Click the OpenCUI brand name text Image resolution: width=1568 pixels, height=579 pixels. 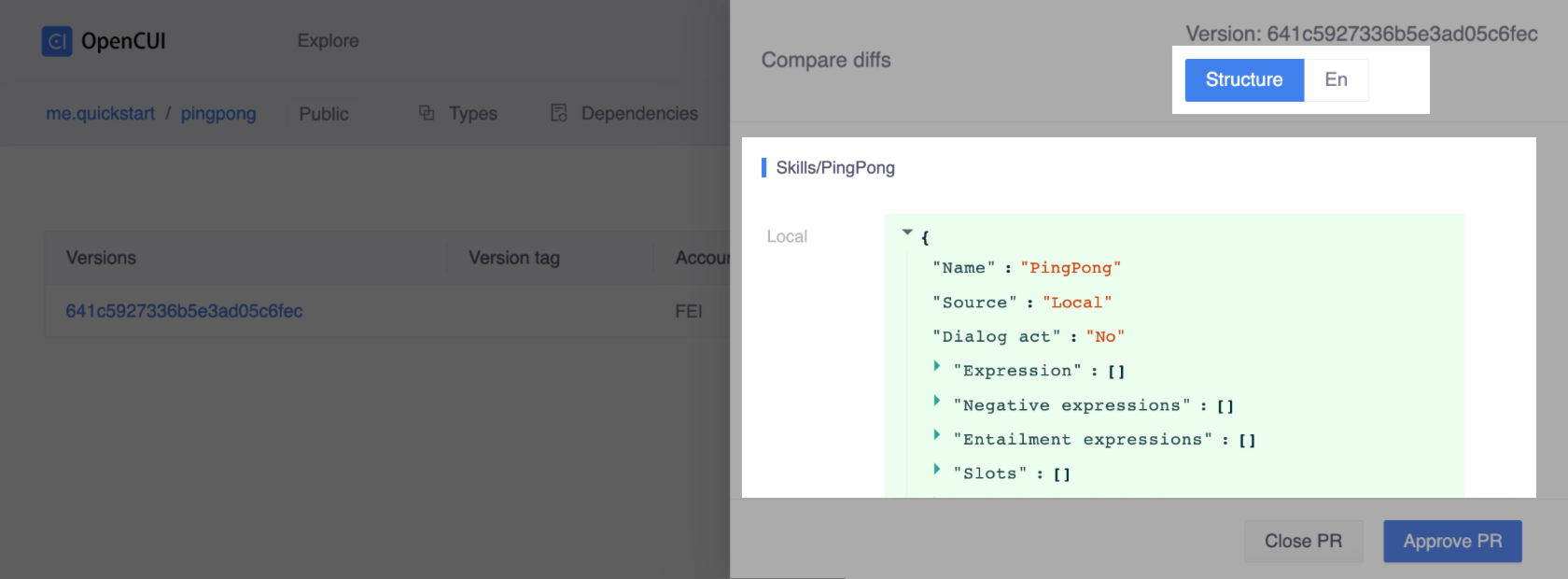pos(123,41)
